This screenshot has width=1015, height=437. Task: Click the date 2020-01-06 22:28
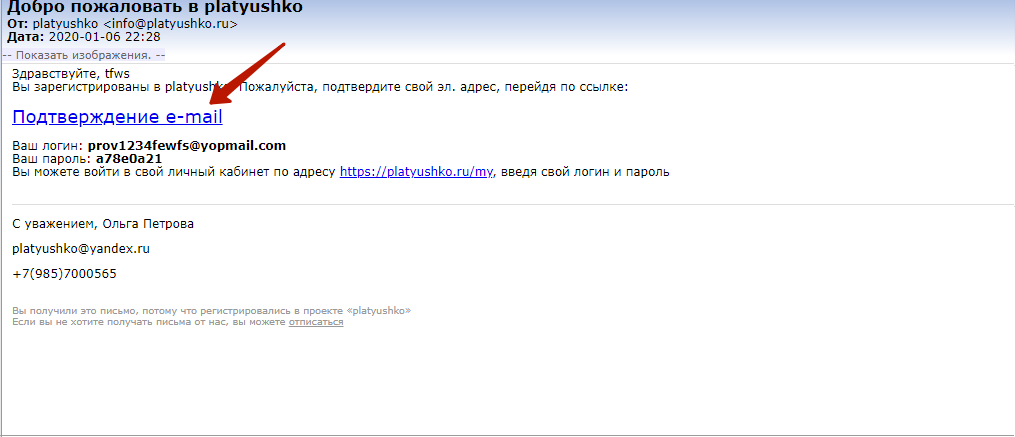pos(105,37)
